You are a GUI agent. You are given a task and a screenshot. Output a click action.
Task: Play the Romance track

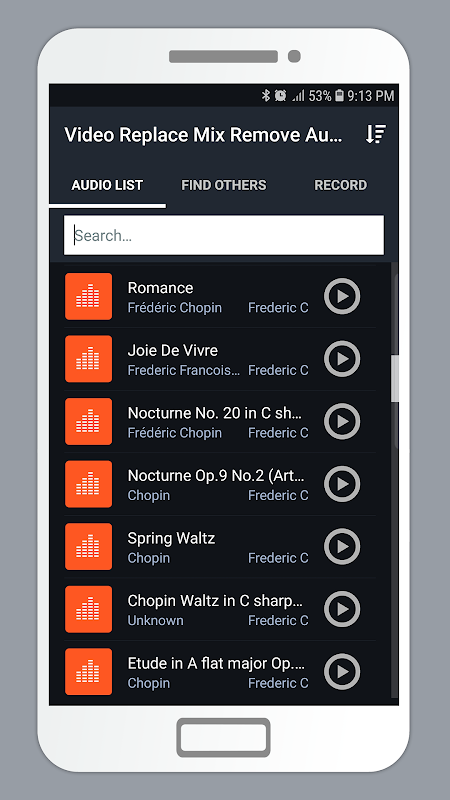pos(342,296)
